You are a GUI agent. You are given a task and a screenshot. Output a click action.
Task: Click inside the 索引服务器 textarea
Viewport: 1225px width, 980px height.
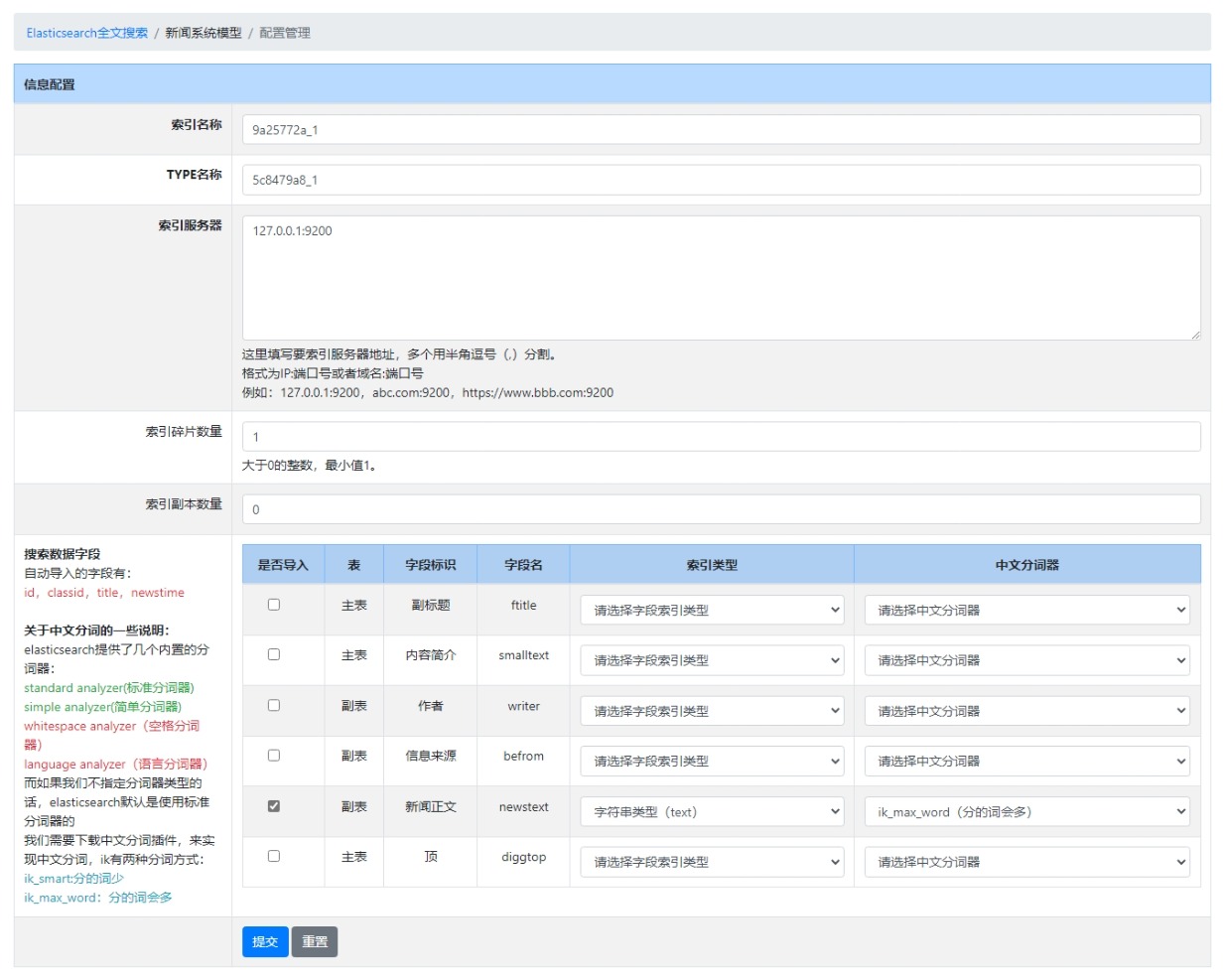pyautogui.click(x=722, y=278)
